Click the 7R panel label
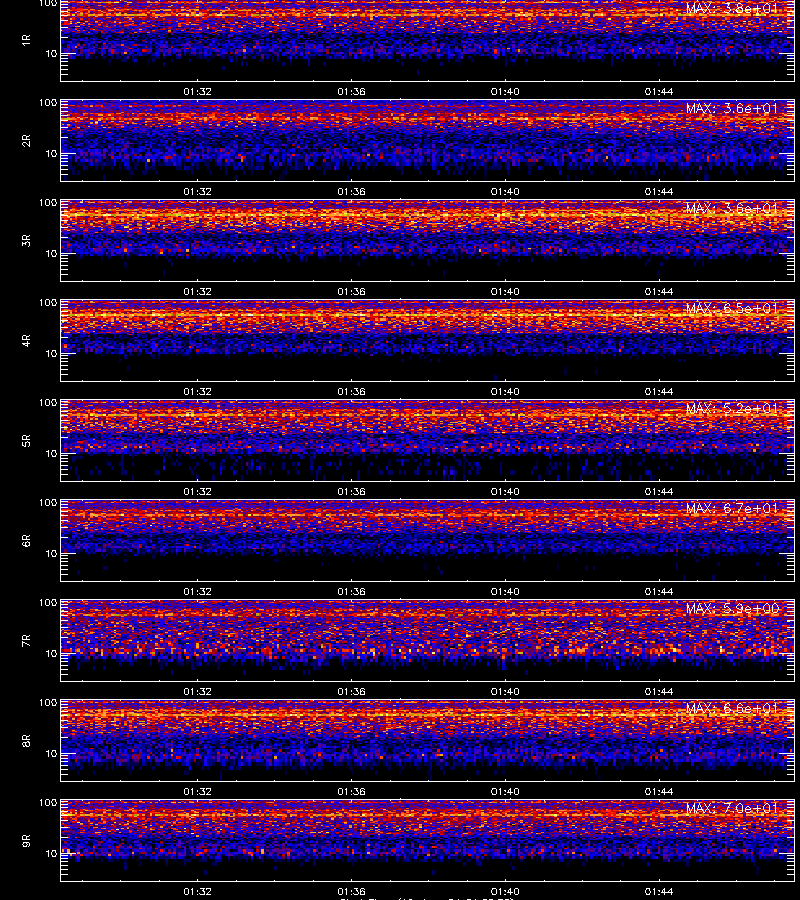The width and height of the screenshot is (800, 900). pos(26,641)
